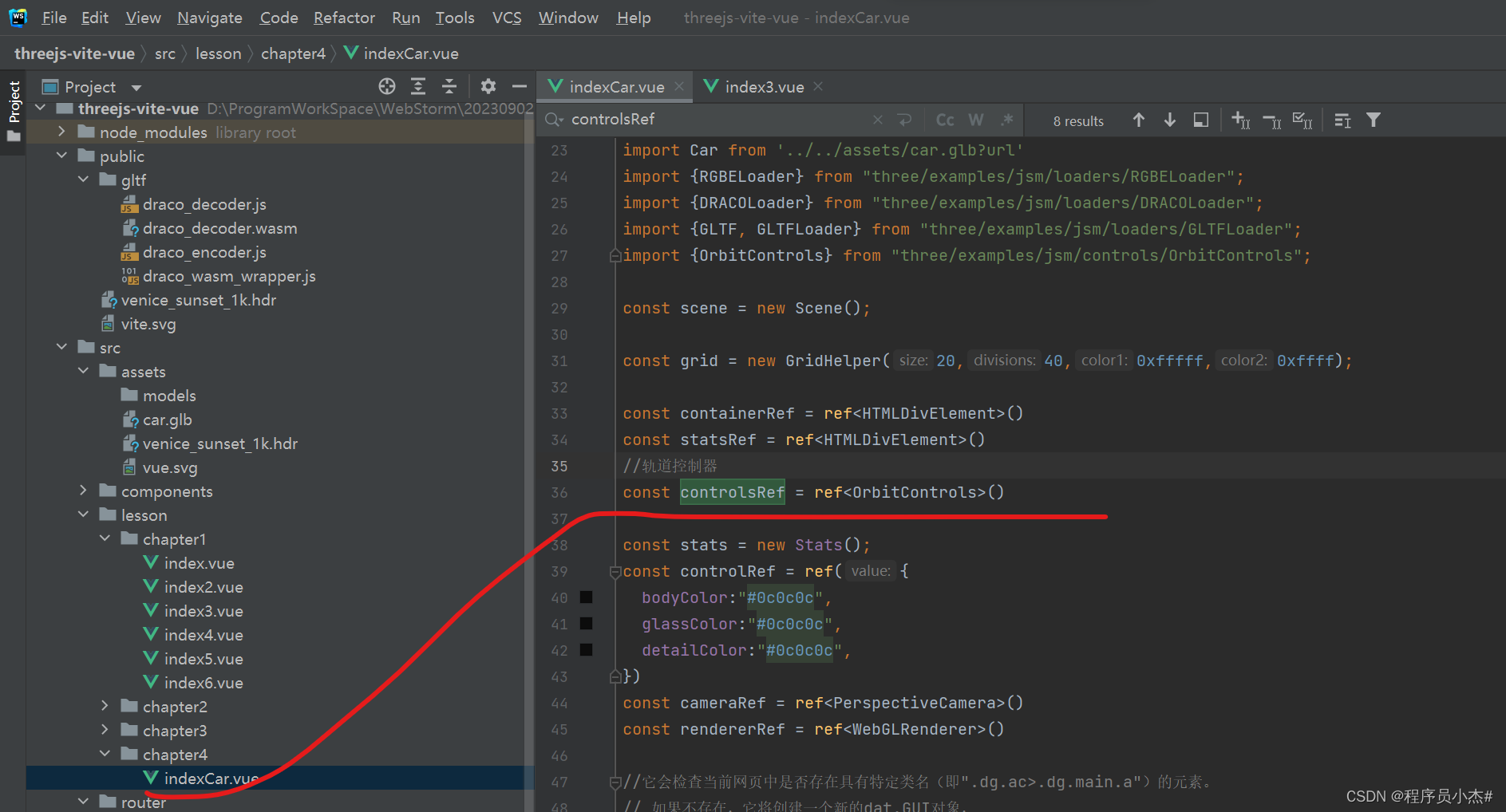The width and height of the screenshot is (1506, 812).
Task: Click the highlighted controlsRef variable on line 36
Action: pos(732,492)
